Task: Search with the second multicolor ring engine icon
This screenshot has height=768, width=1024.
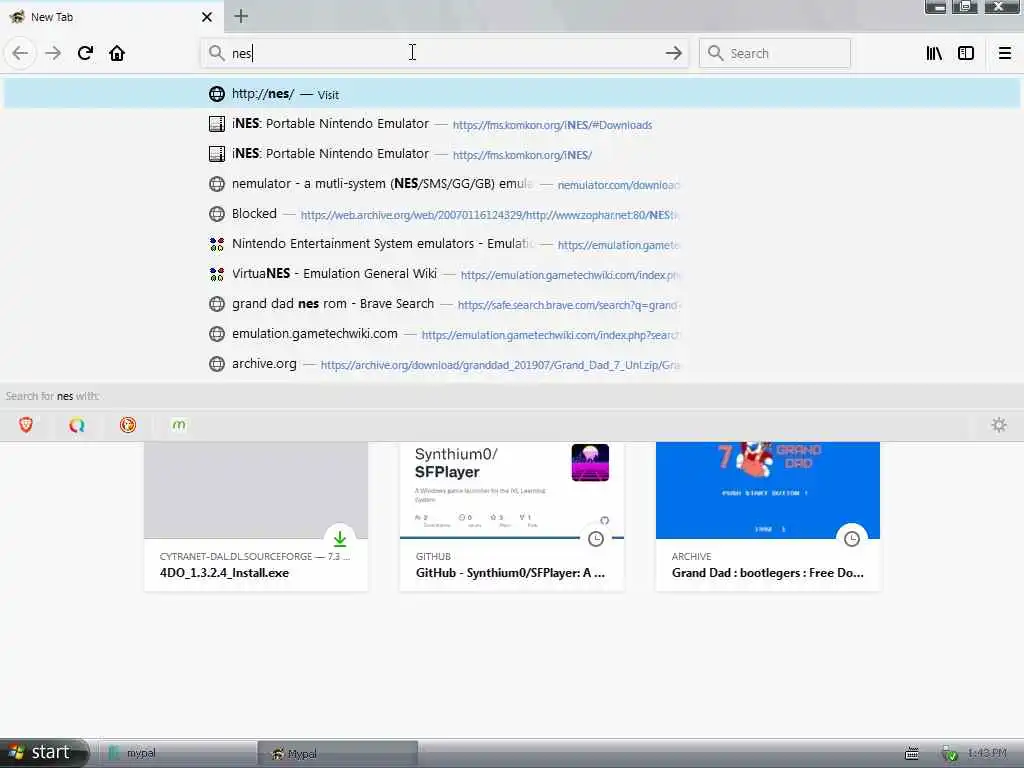Action: 77,425
